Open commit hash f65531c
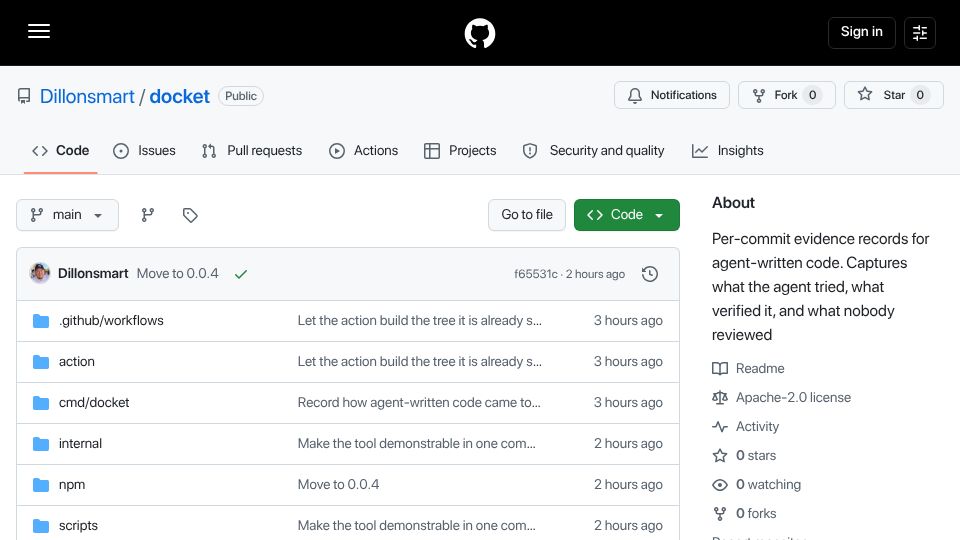 [536, 274]
